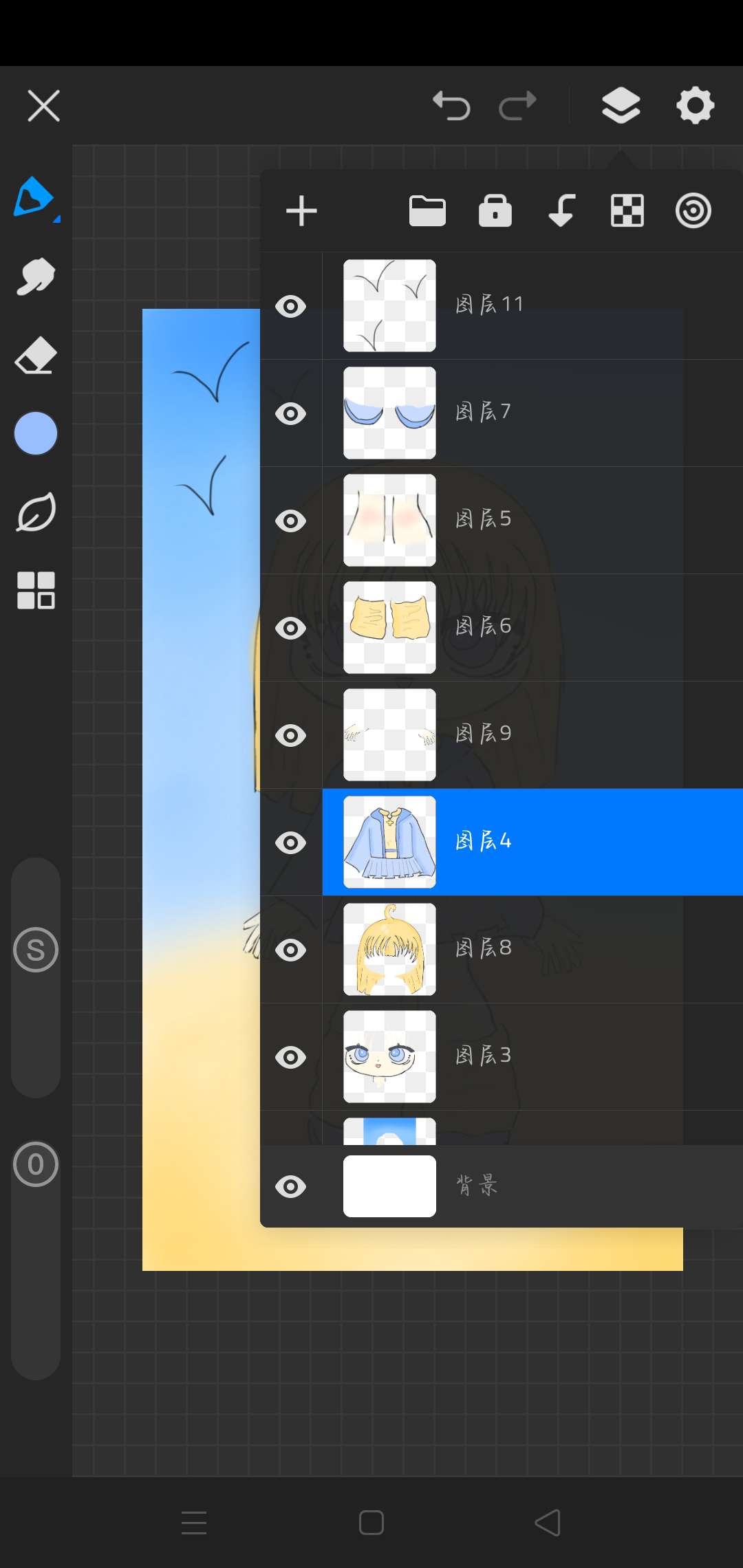
Task: Open the leaf-shaped tool on sidebar
Action: point(36,512)
